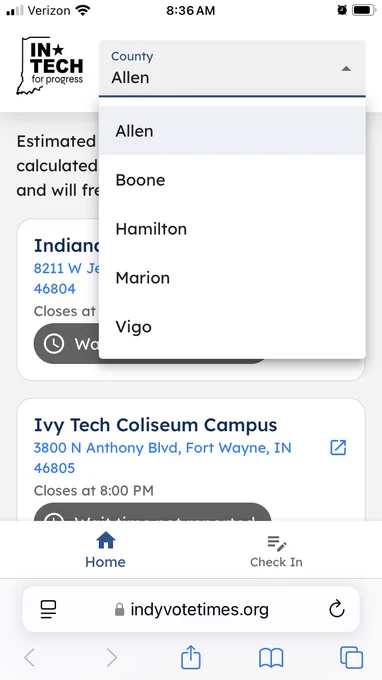
Task: Select Allen in the county list
Action: point(232,131)
